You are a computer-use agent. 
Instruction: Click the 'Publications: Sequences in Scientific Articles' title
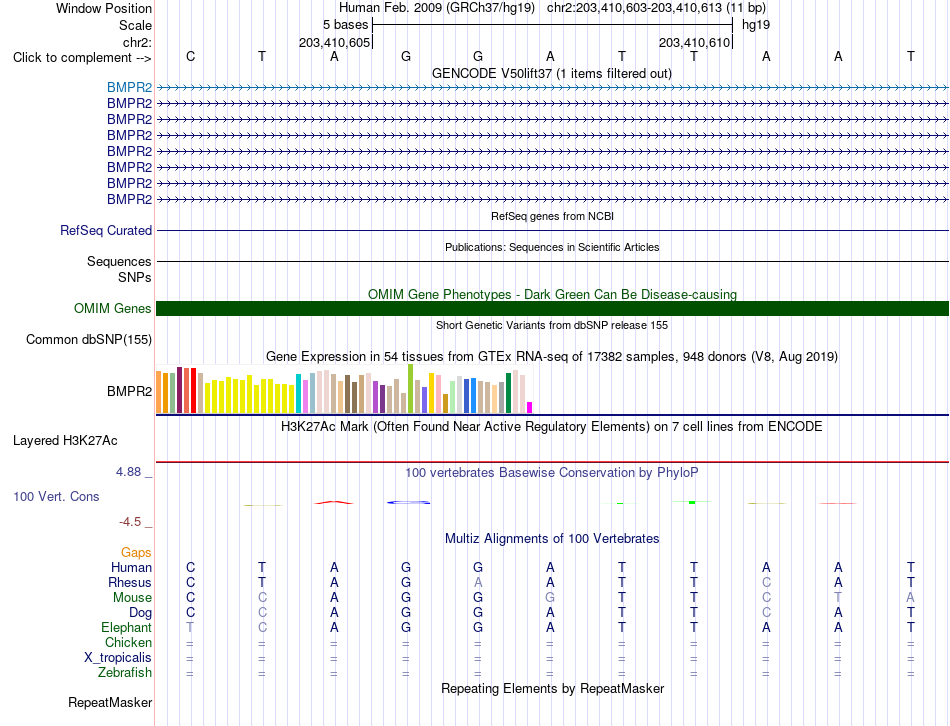552,247
